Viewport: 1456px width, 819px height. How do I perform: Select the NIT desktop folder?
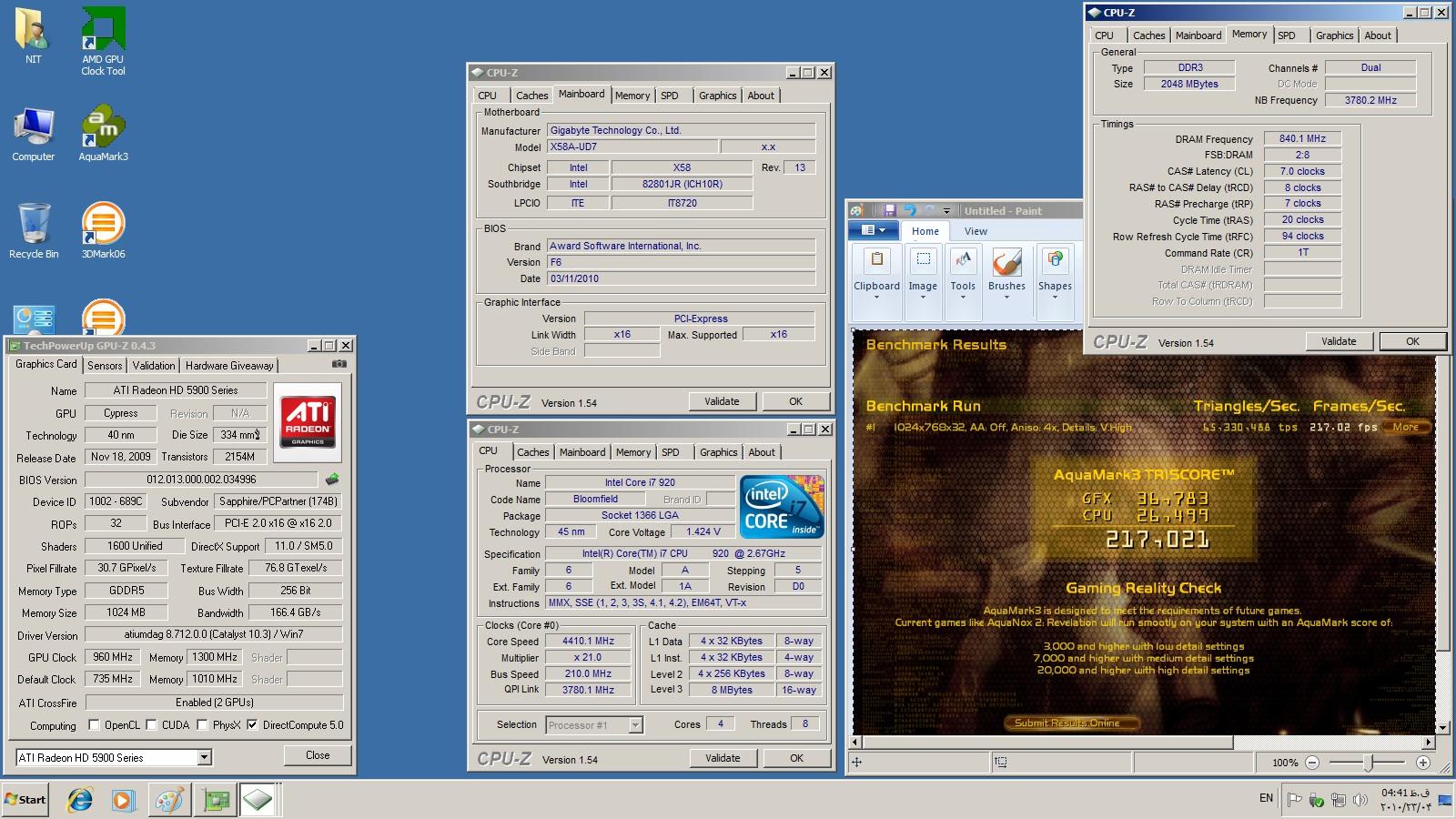pyautogui.click(x=33, y=36)
